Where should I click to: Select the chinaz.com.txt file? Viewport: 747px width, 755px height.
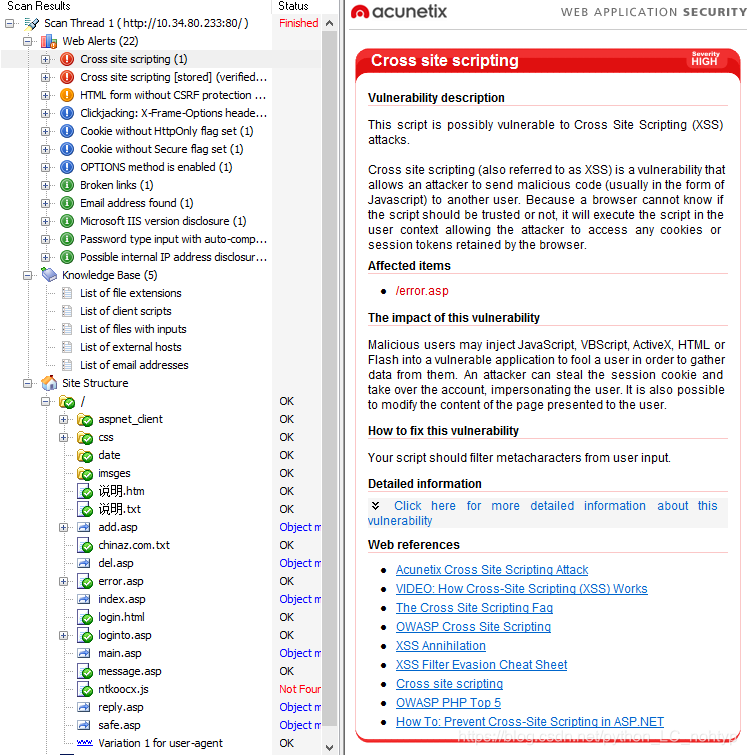pos(134,546)
